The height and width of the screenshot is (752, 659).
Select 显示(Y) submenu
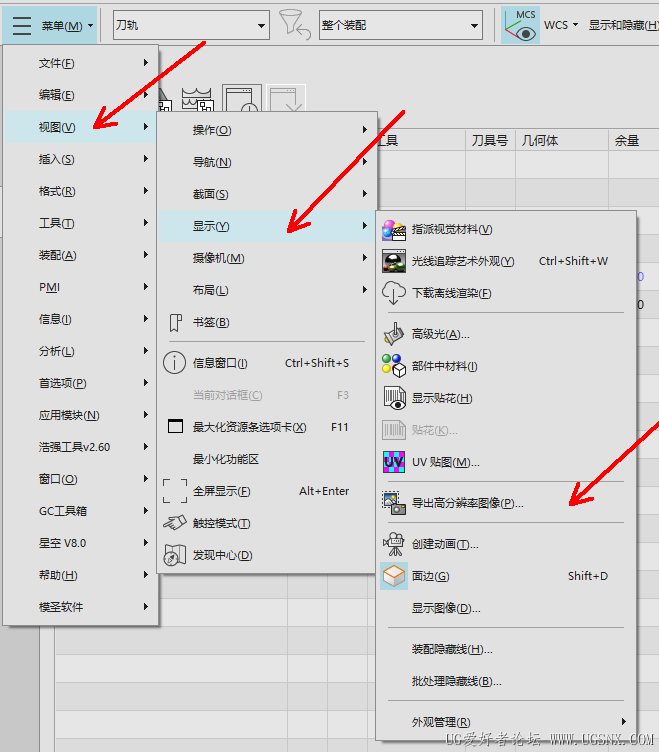click(x=267, y=226)
